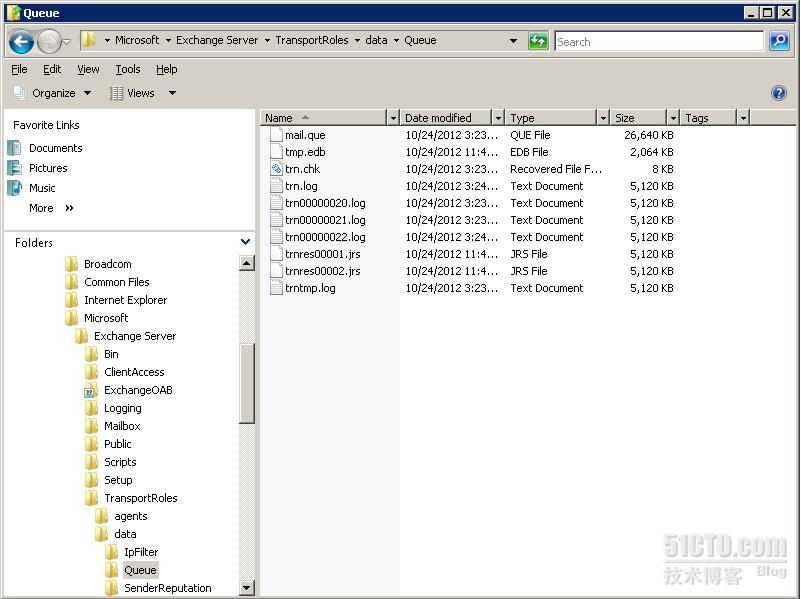Click the folder tree scroll up arrow

point(247,263)
